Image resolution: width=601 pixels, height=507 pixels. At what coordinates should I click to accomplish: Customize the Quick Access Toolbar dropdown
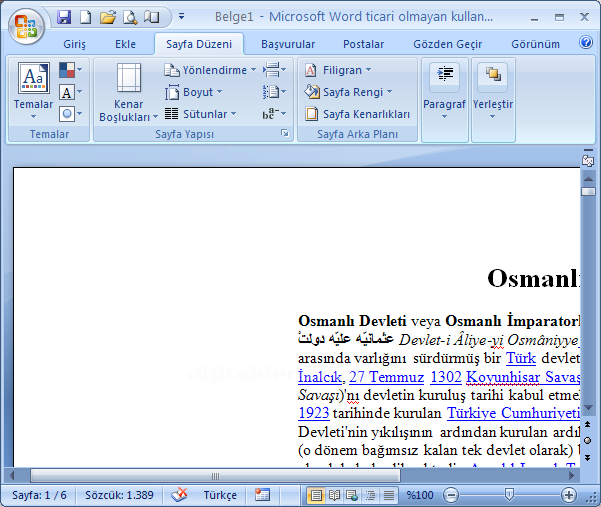(181, 16)
